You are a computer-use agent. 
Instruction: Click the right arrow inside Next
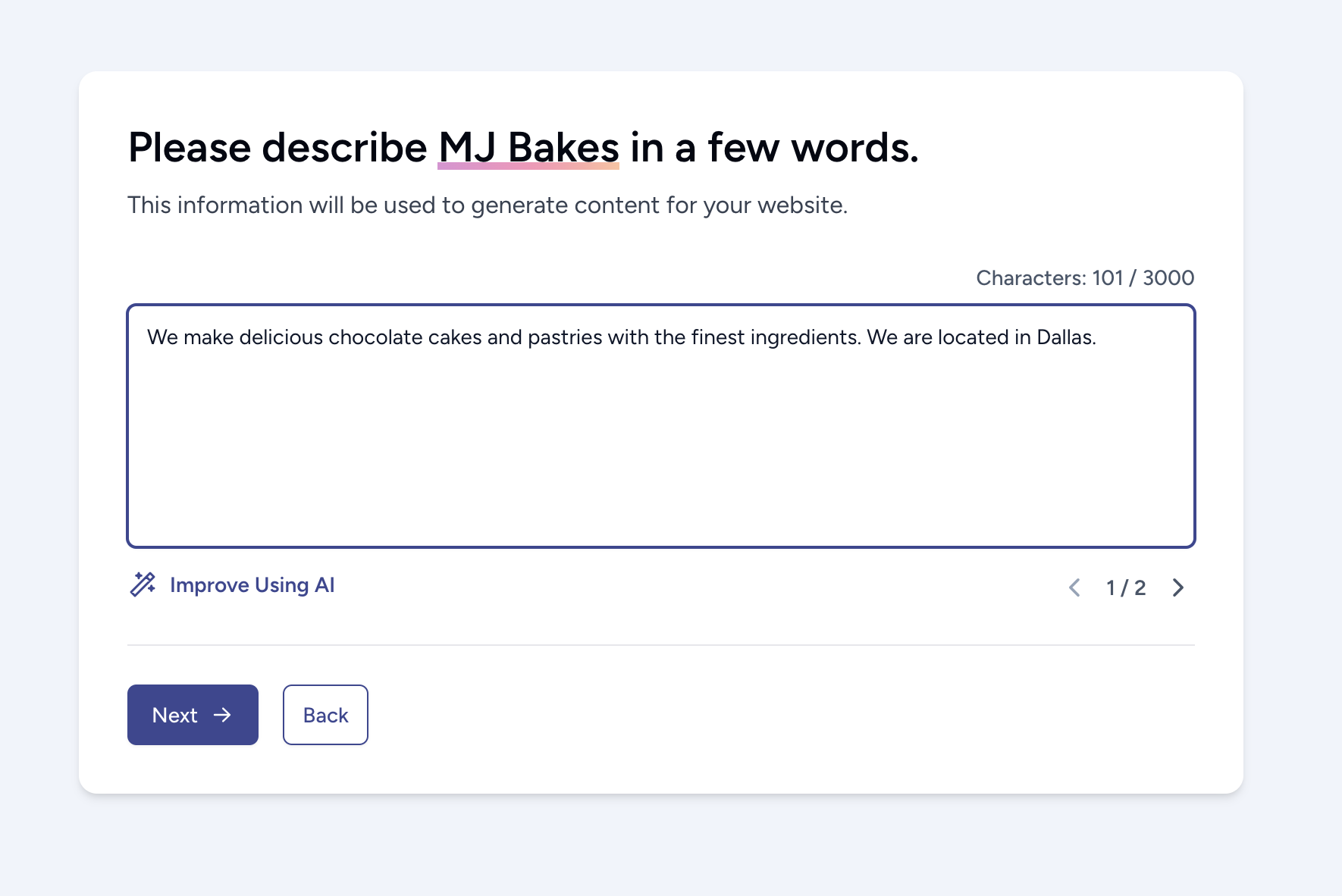pyautogui.click(x=222, y=715)
